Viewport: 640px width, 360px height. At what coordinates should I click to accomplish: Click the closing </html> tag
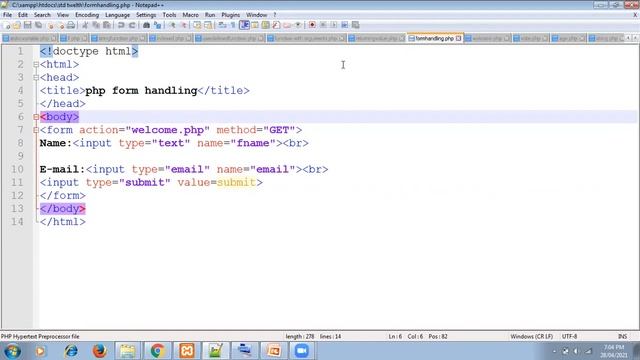pos(62,222)
